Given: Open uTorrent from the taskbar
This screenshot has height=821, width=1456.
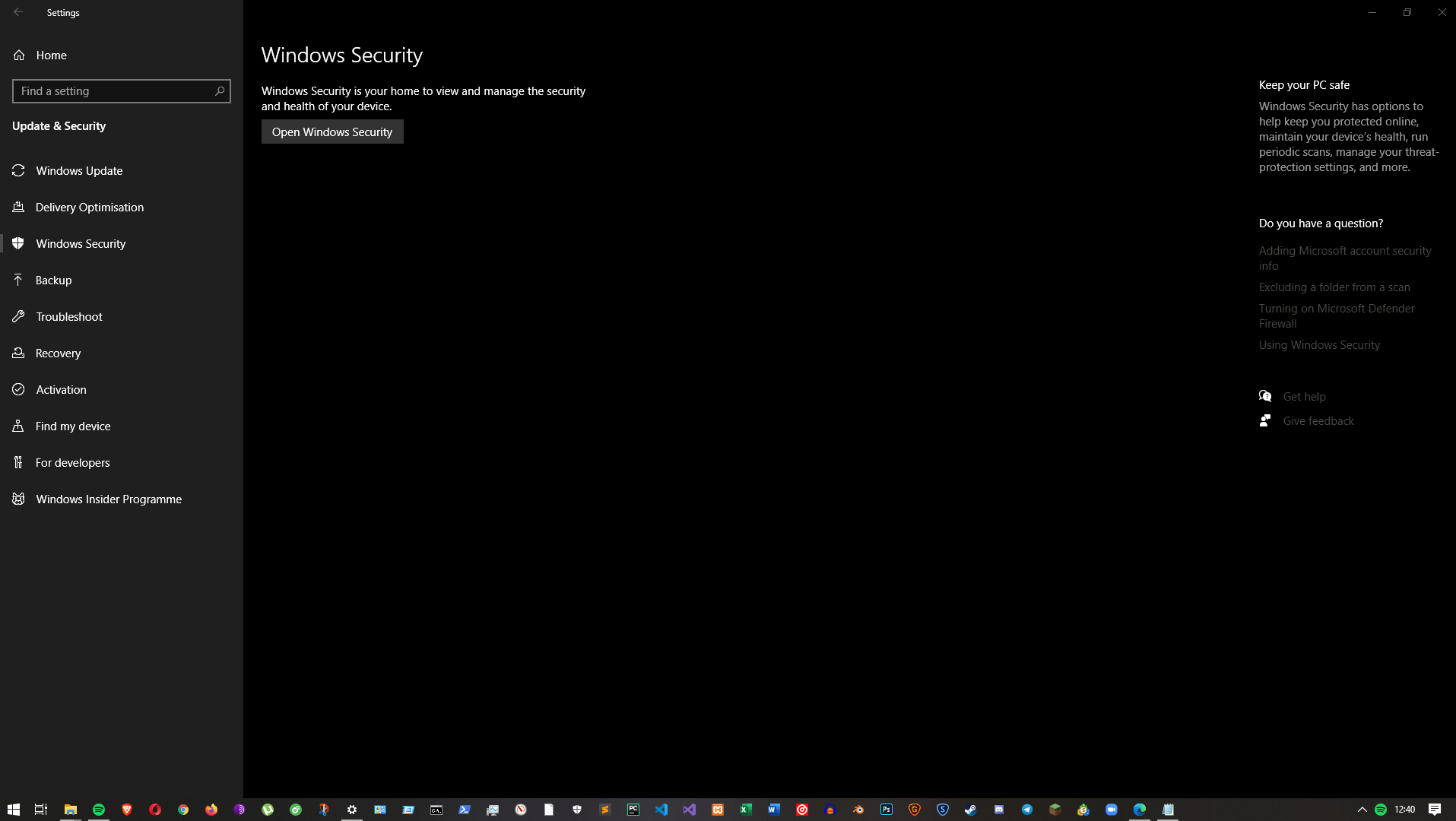Looking at the screenshot, I should [x=267, y=810].
